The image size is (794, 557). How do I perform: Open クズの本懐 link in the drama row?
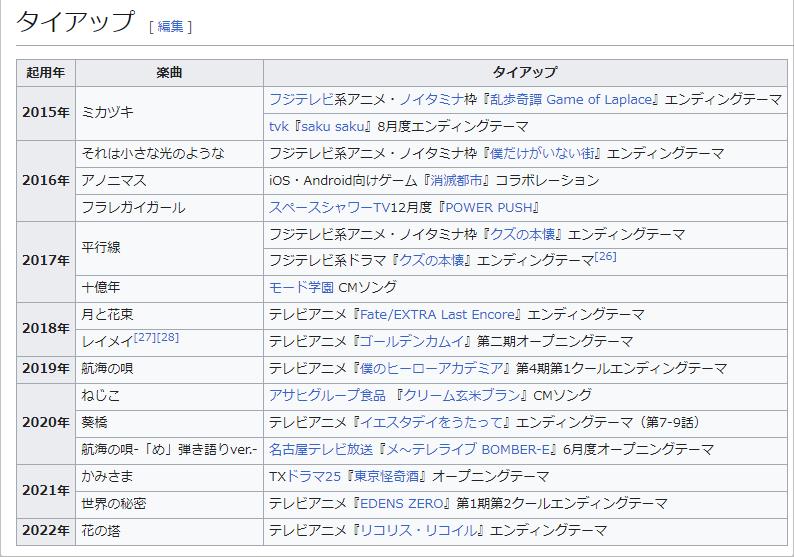tap(432, 261)
